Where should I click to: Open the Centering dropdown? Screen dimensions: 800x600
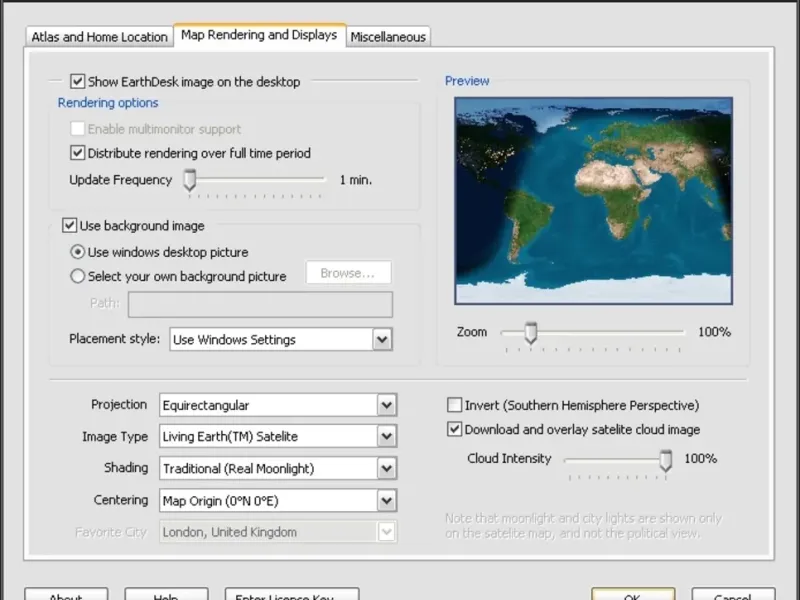point(387,500)
